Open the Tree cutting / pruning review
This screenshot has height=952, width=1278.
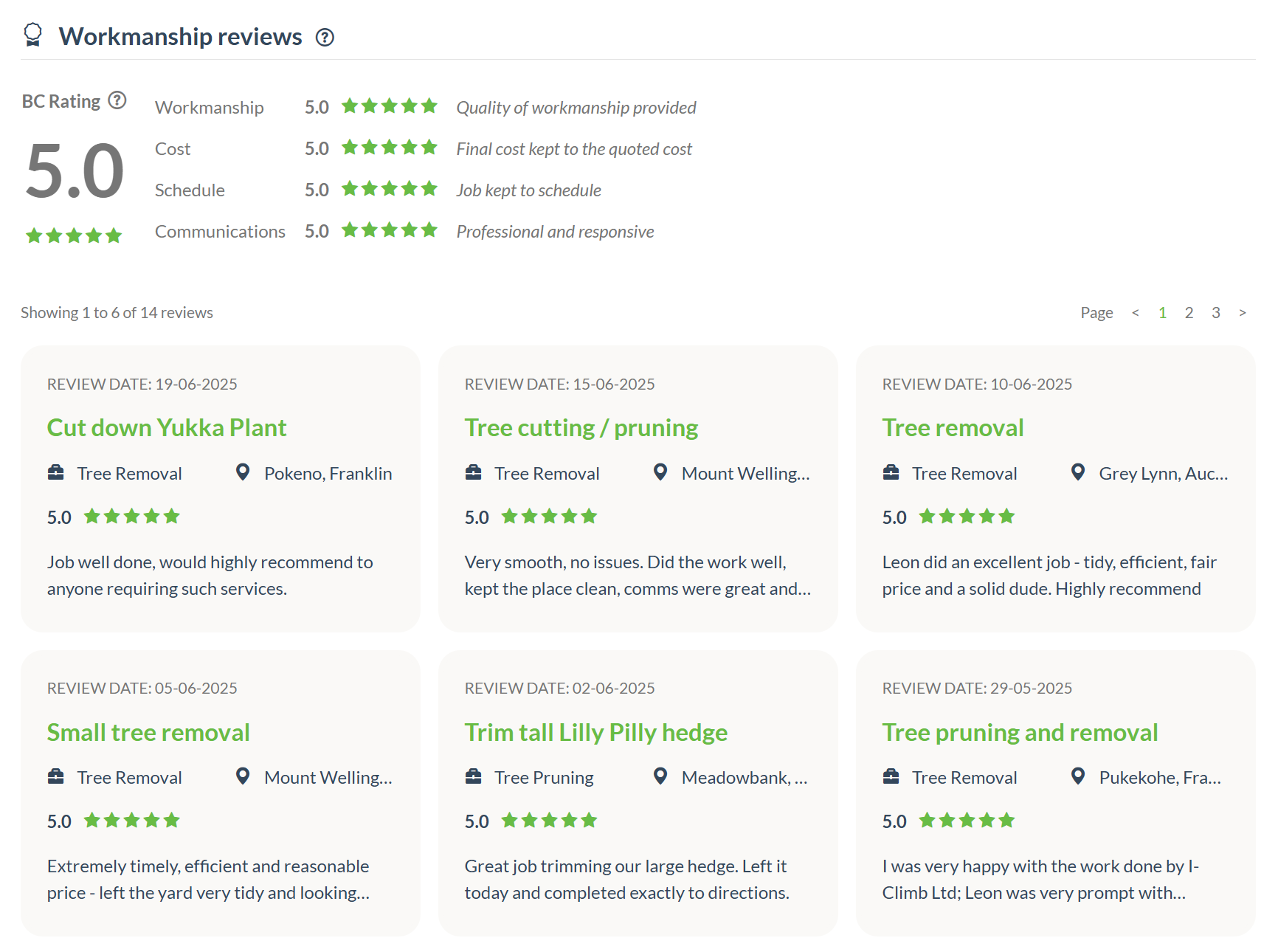581,428
